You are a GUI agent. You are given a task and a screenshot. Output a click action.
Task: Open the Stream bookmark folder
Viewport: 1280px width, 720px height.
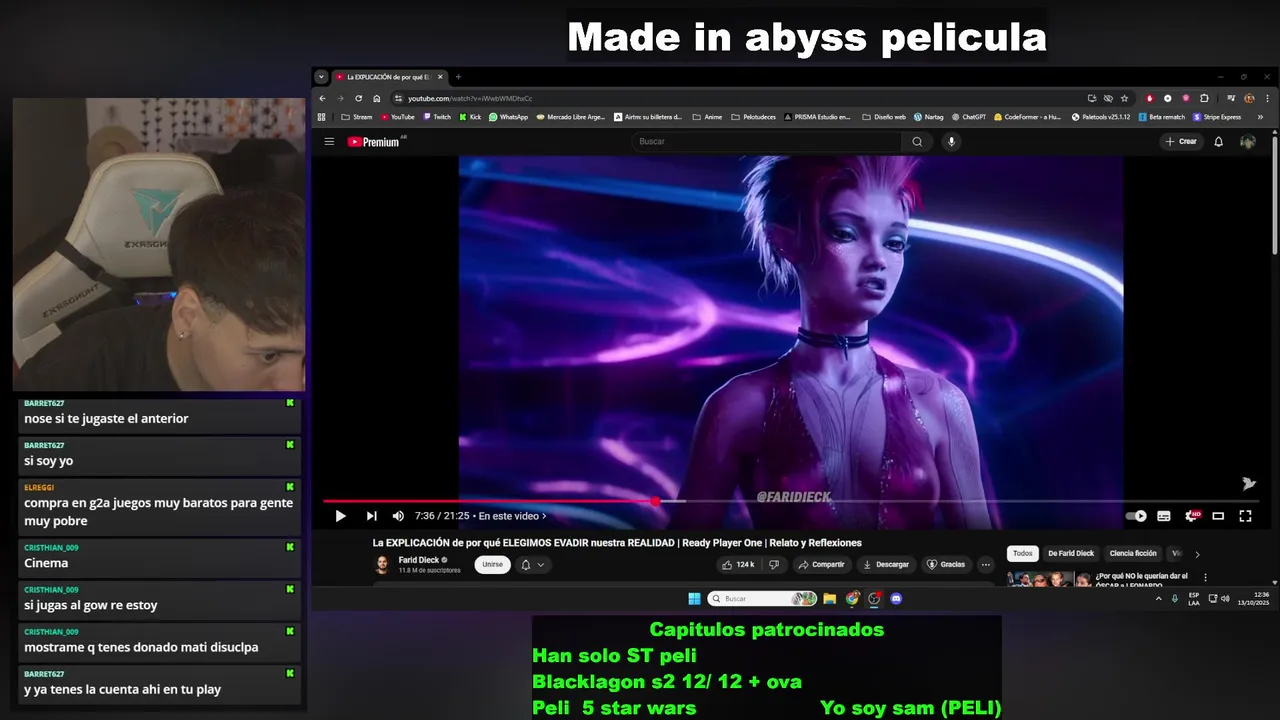[x=356, y=117]
